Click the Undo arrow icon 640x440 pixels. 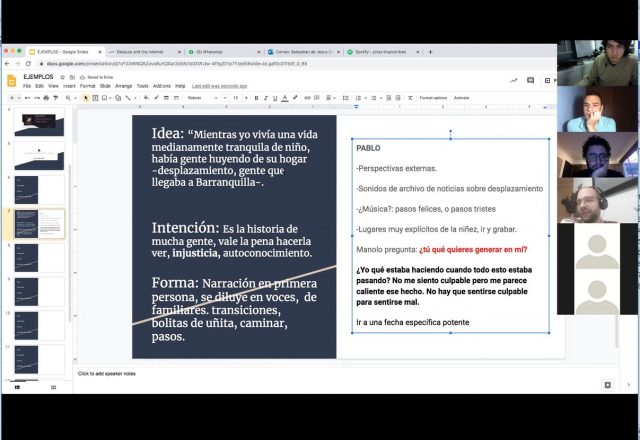click(x=27, y=98)
